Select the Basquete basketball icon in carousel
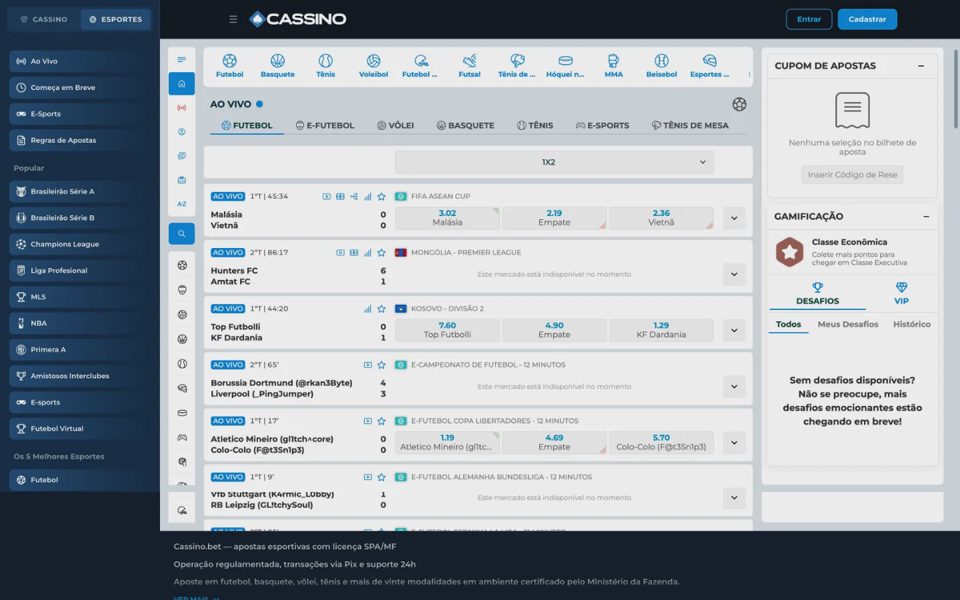The width and height of the screenshot is (960, 600). coord(277,61)
